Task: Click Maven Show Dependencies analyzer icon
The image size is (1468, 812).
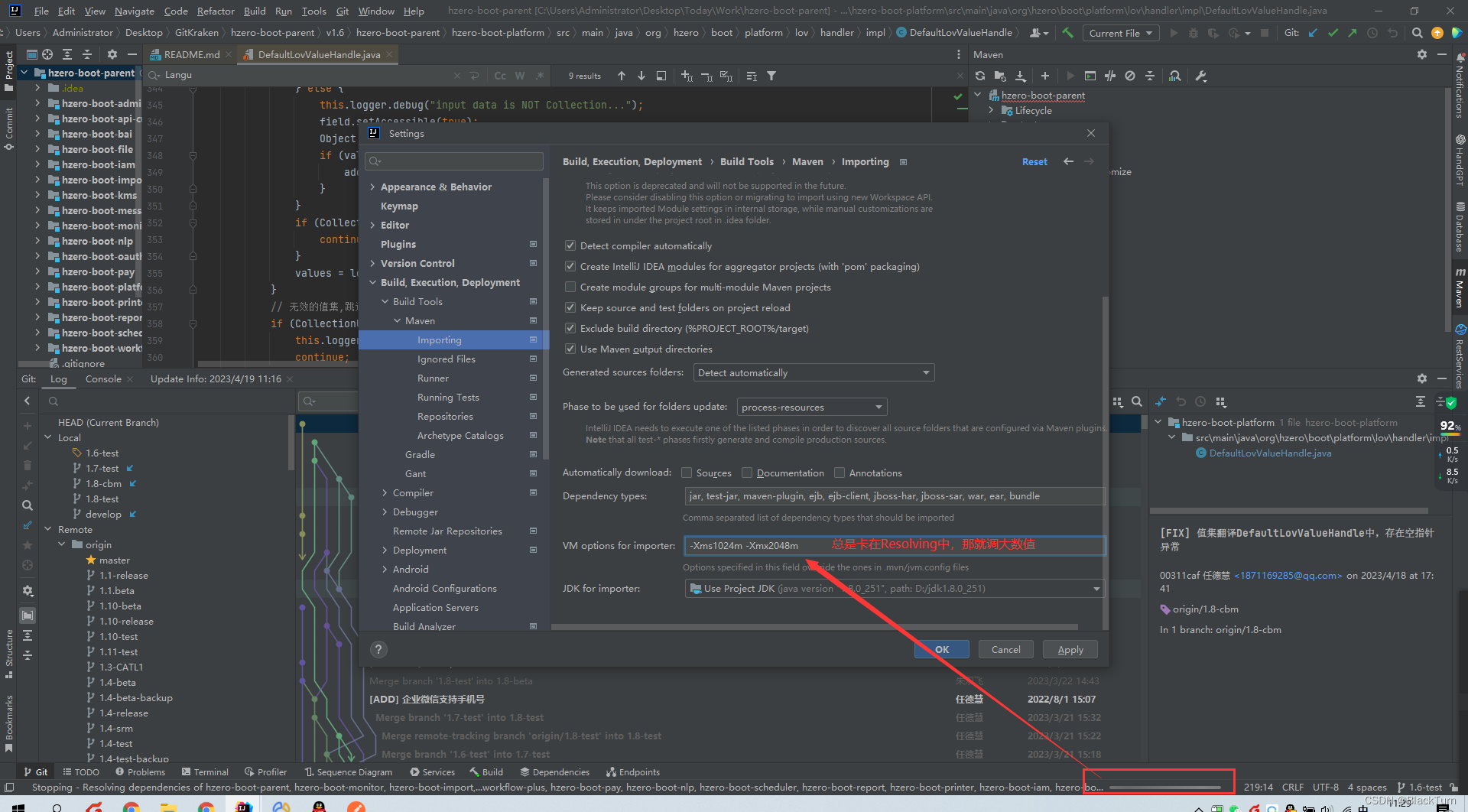Action: (x=1175, y=76)
